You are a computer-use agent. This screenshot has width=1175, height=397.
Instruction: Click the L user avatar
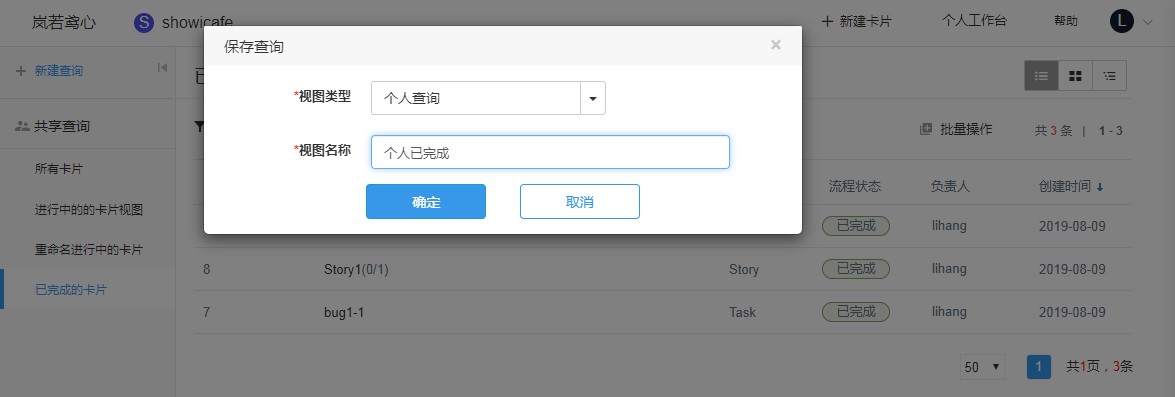click(x=1122, y=21)
